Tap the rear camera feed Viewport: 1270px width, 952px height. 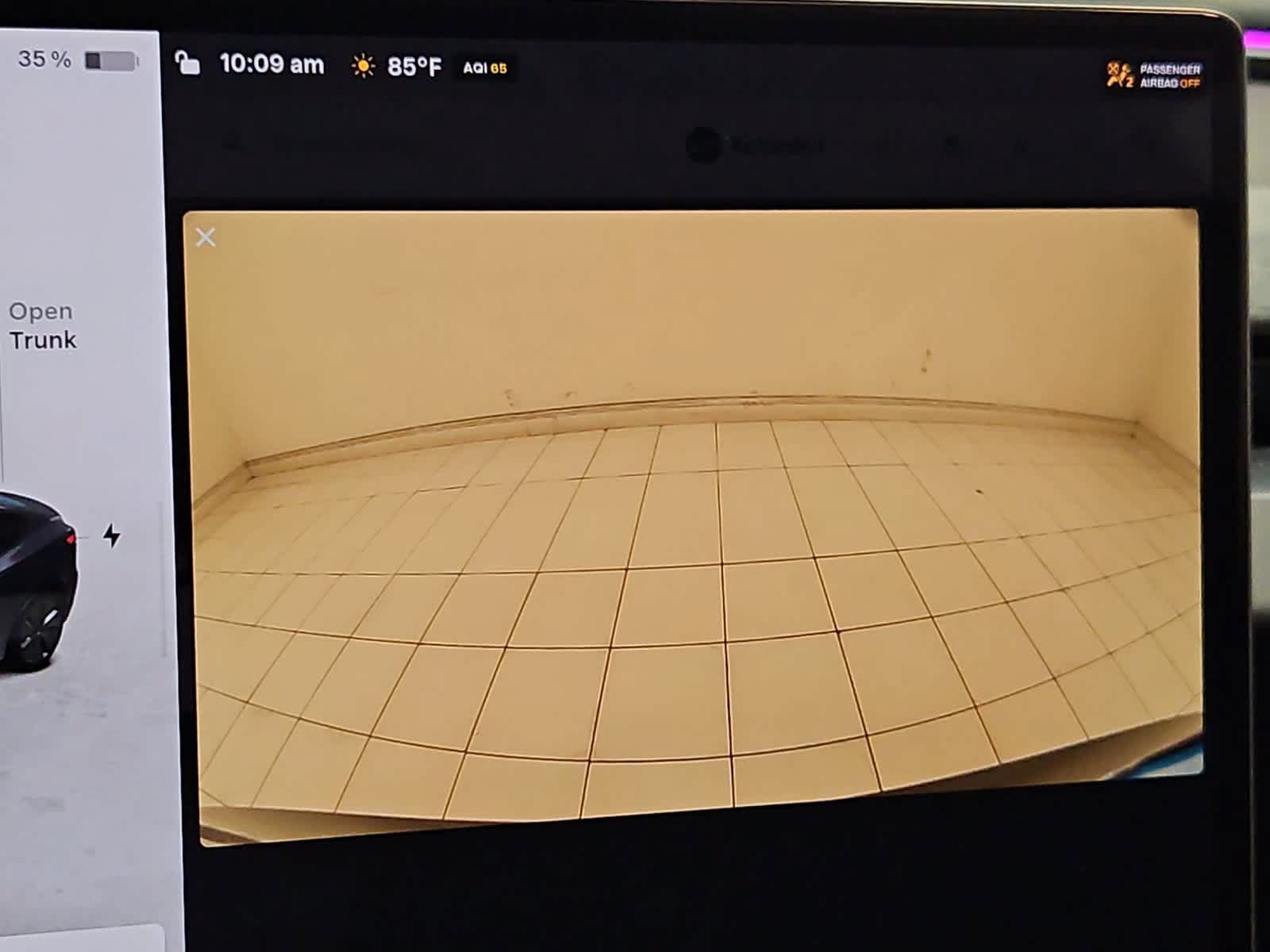692,527
